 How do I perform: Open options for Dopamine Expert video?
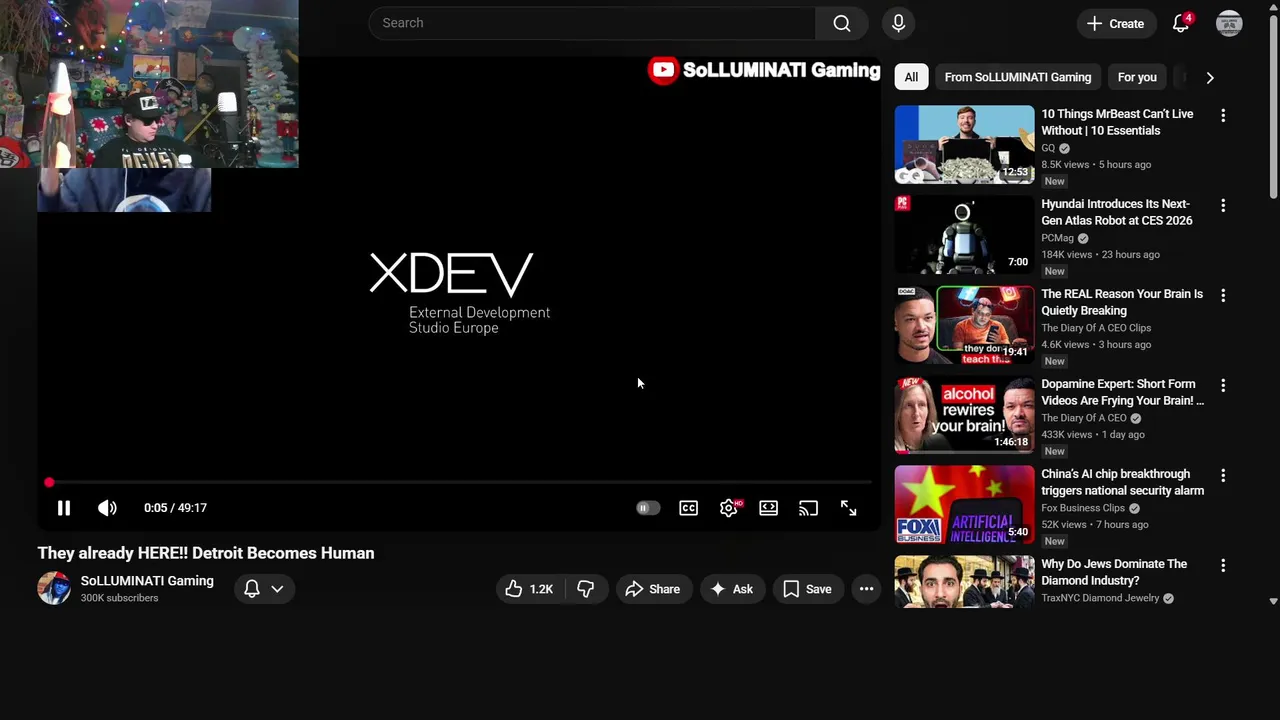coord(1222,386)
